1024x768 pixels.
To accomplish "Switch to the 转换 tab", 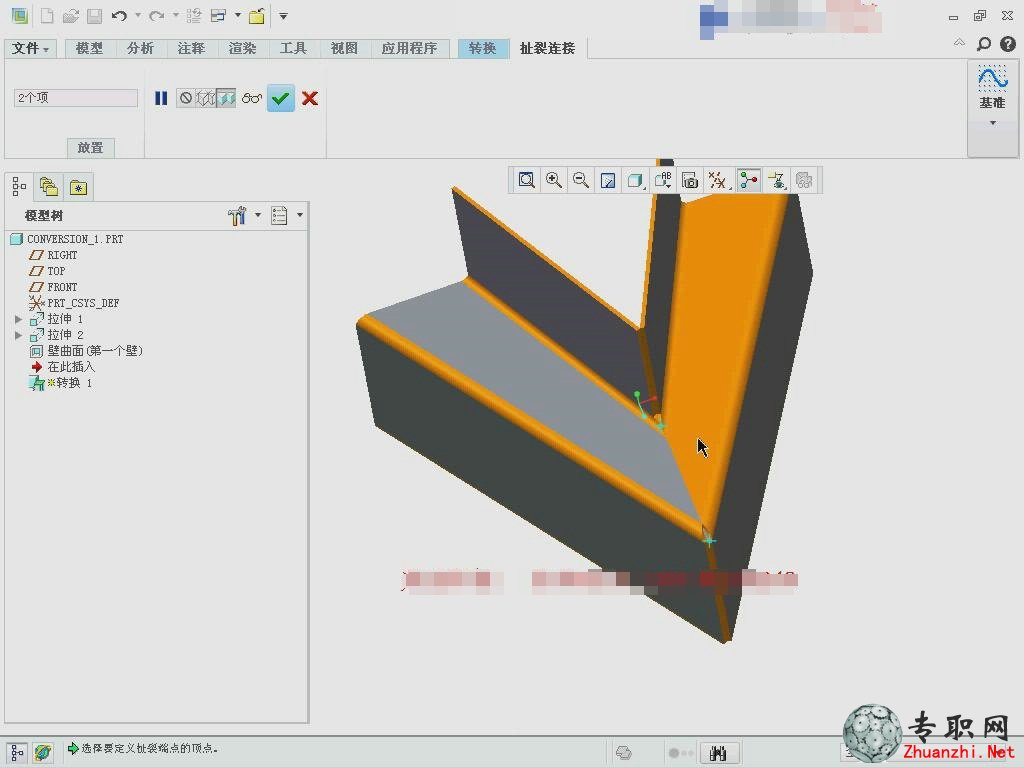I will (483, 48).
